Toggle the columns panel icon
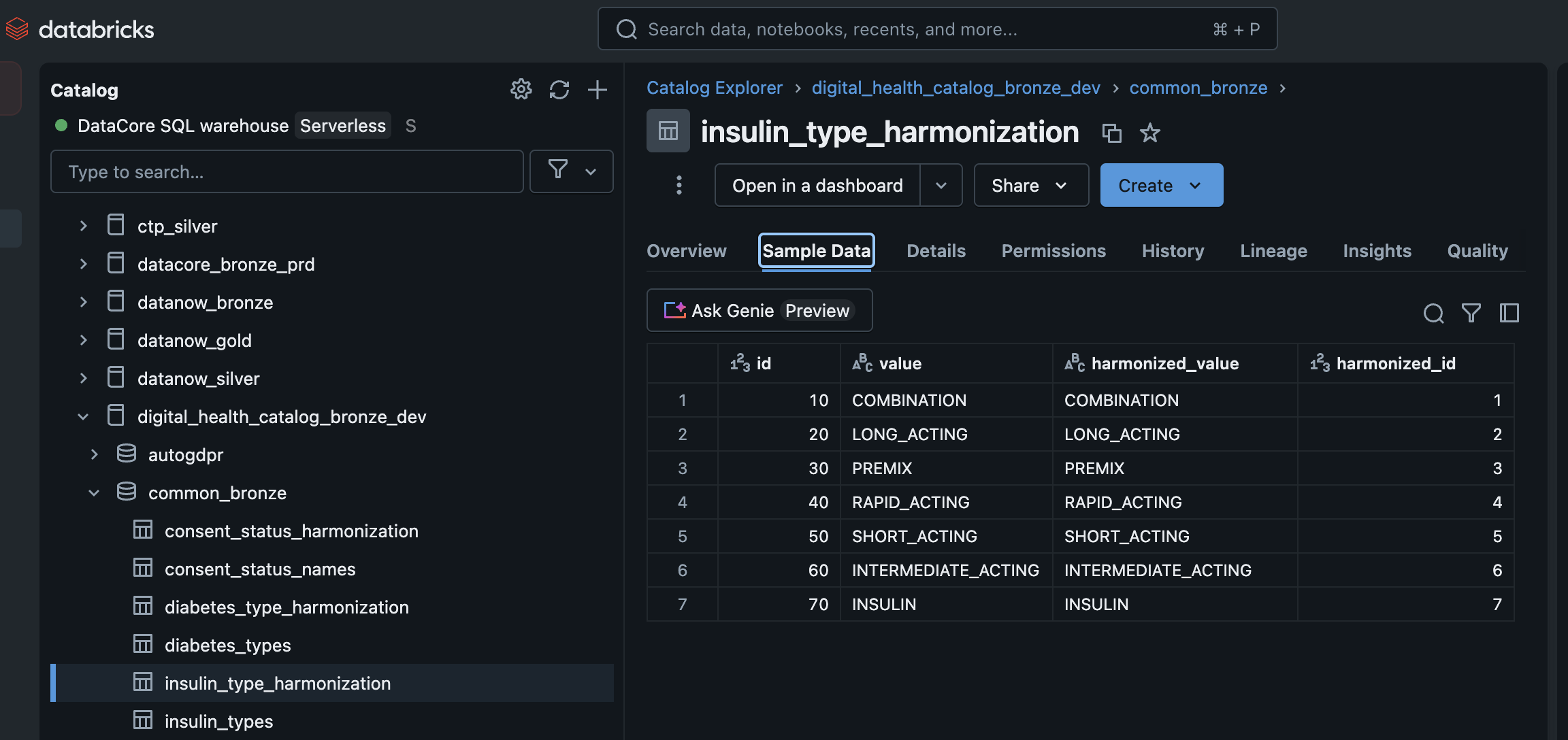1568x740 pixels. point(1509,313)
